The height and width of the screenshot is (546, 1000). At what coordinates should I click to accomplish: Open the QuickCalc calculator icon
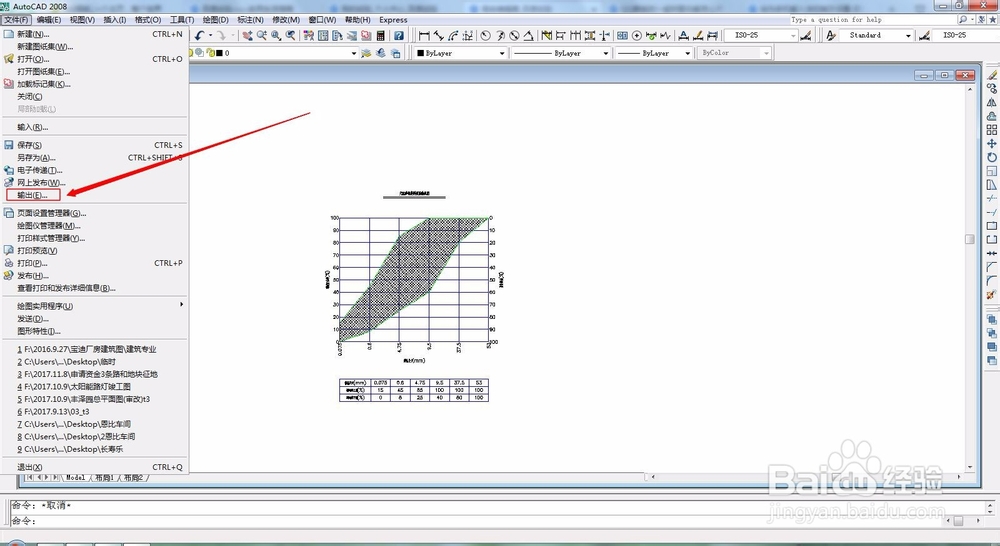pyautogui.click(x=381, y=36)
